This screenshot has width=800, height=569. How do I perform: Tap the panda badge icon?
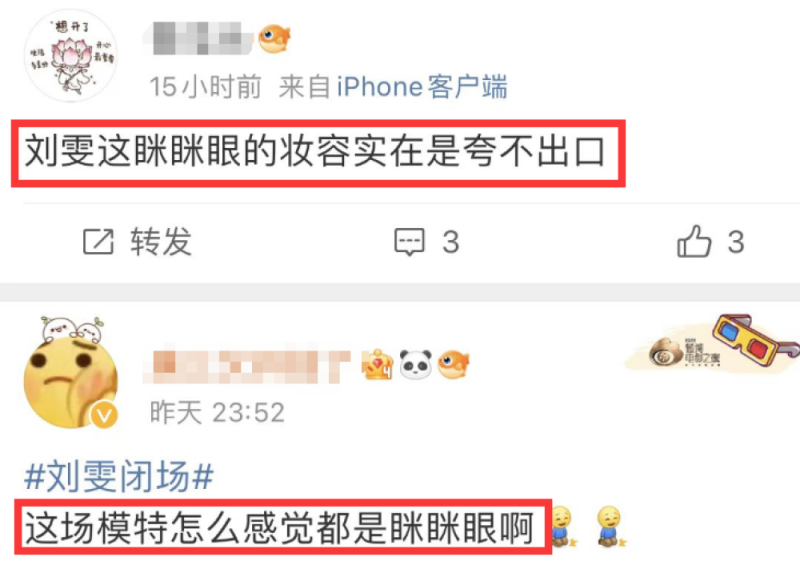[x=415, y=364]
